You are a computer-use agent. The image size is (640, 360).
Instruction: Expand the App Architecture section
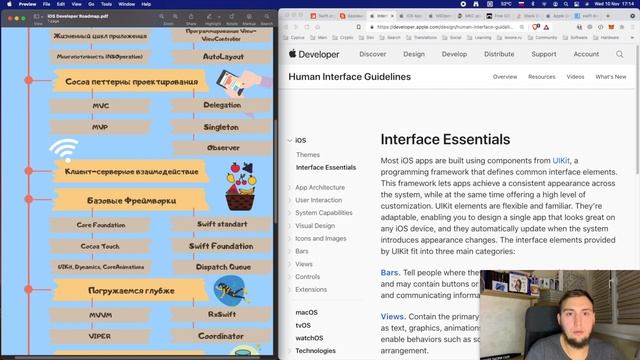point(290,188)
